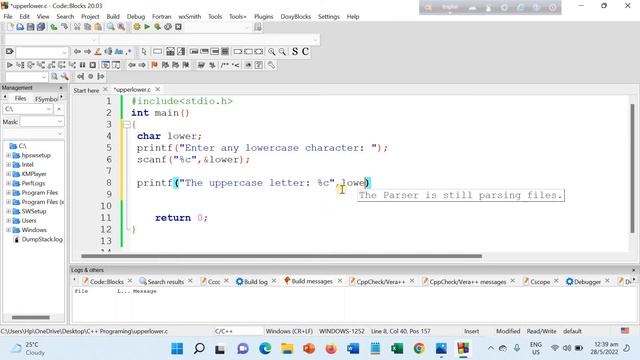Click the Zoom out magnifier icon
Screen dimensions: 640x360
(282, 52)
